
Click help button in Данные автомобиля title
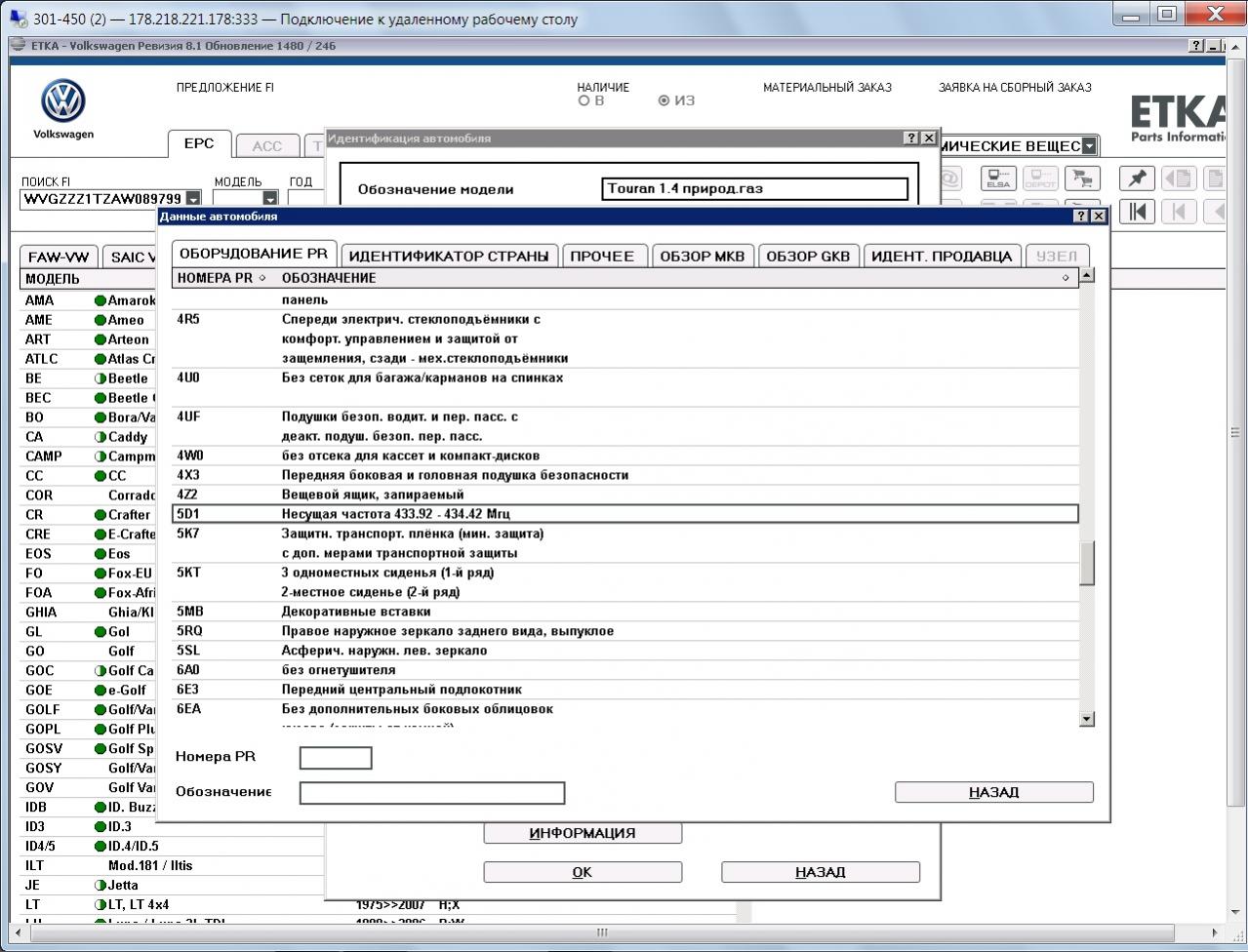coord(1080,216)
